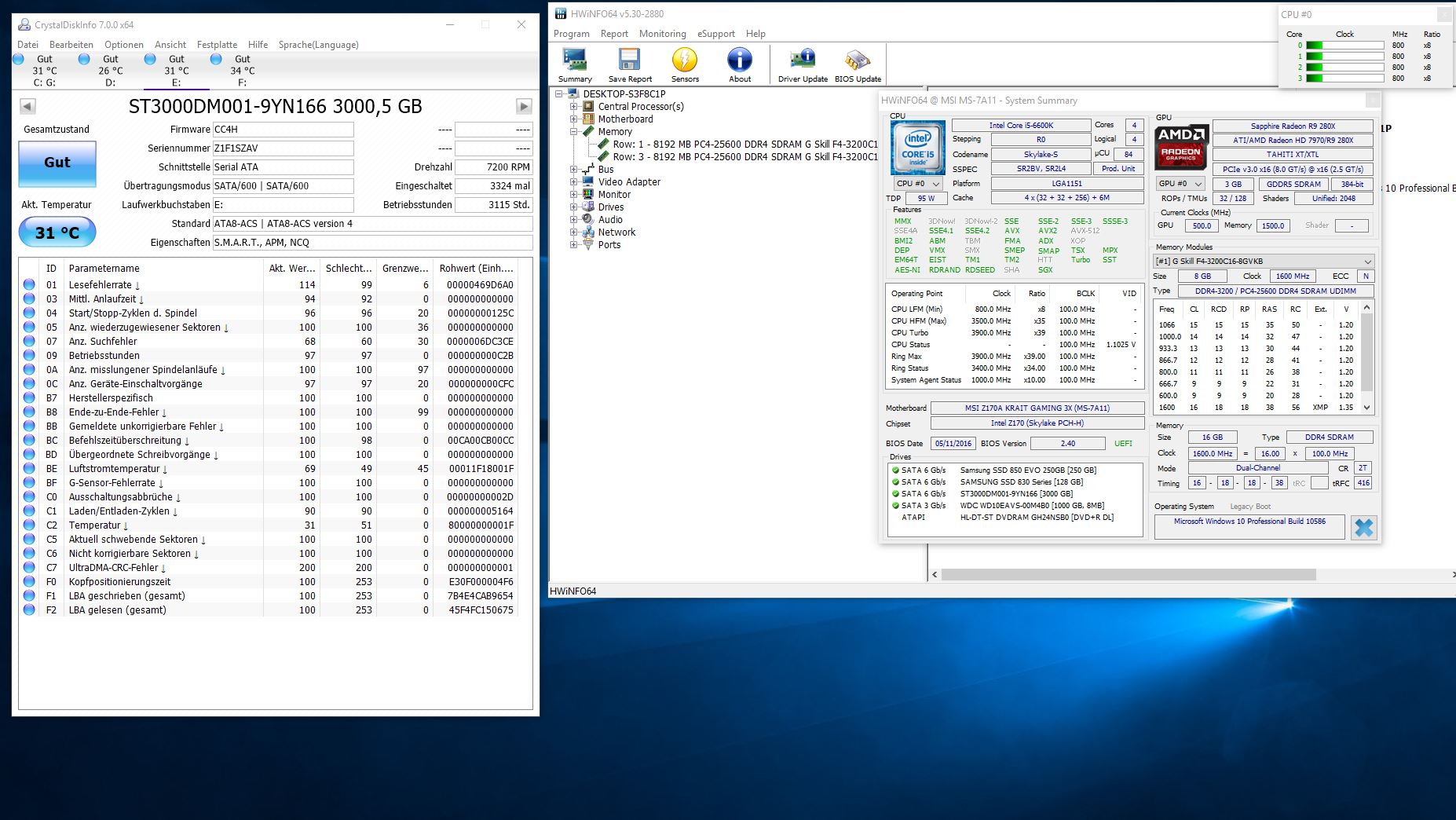Click the Save Report floppy icon

(x=630, y=64)
